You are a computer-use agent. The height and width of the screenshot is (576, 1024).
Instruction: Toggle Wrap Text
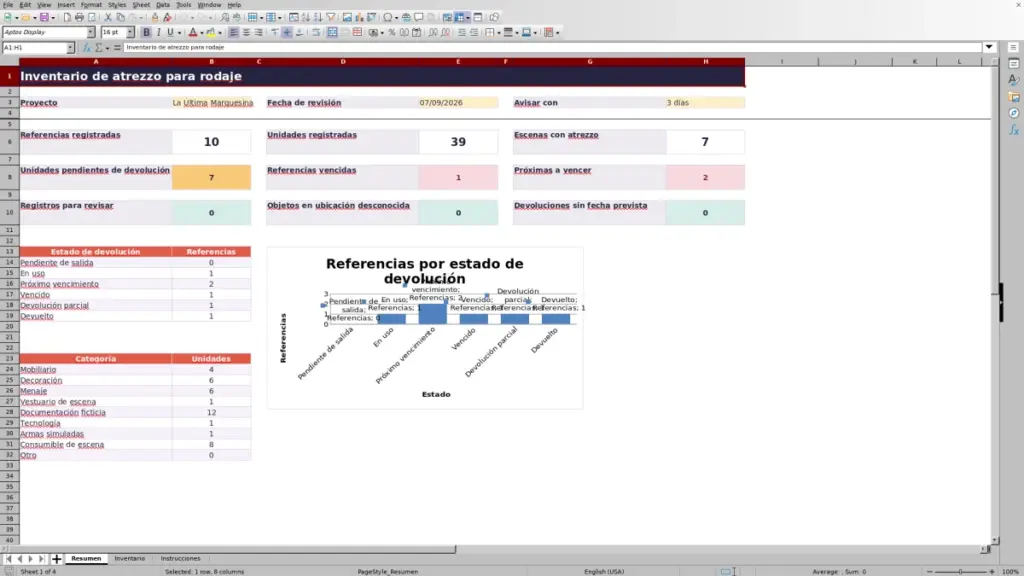tap(316, 32)
